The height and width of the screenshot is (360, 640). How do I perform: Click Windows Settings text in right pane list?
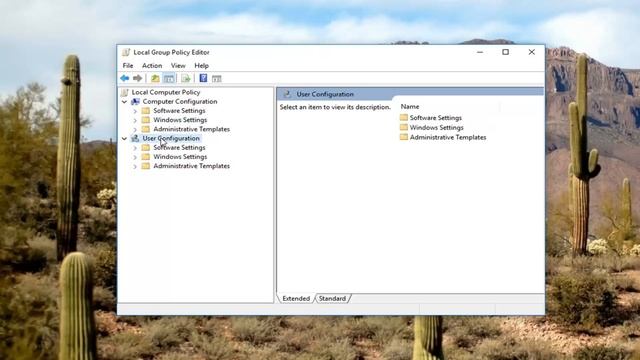point(436,127)
